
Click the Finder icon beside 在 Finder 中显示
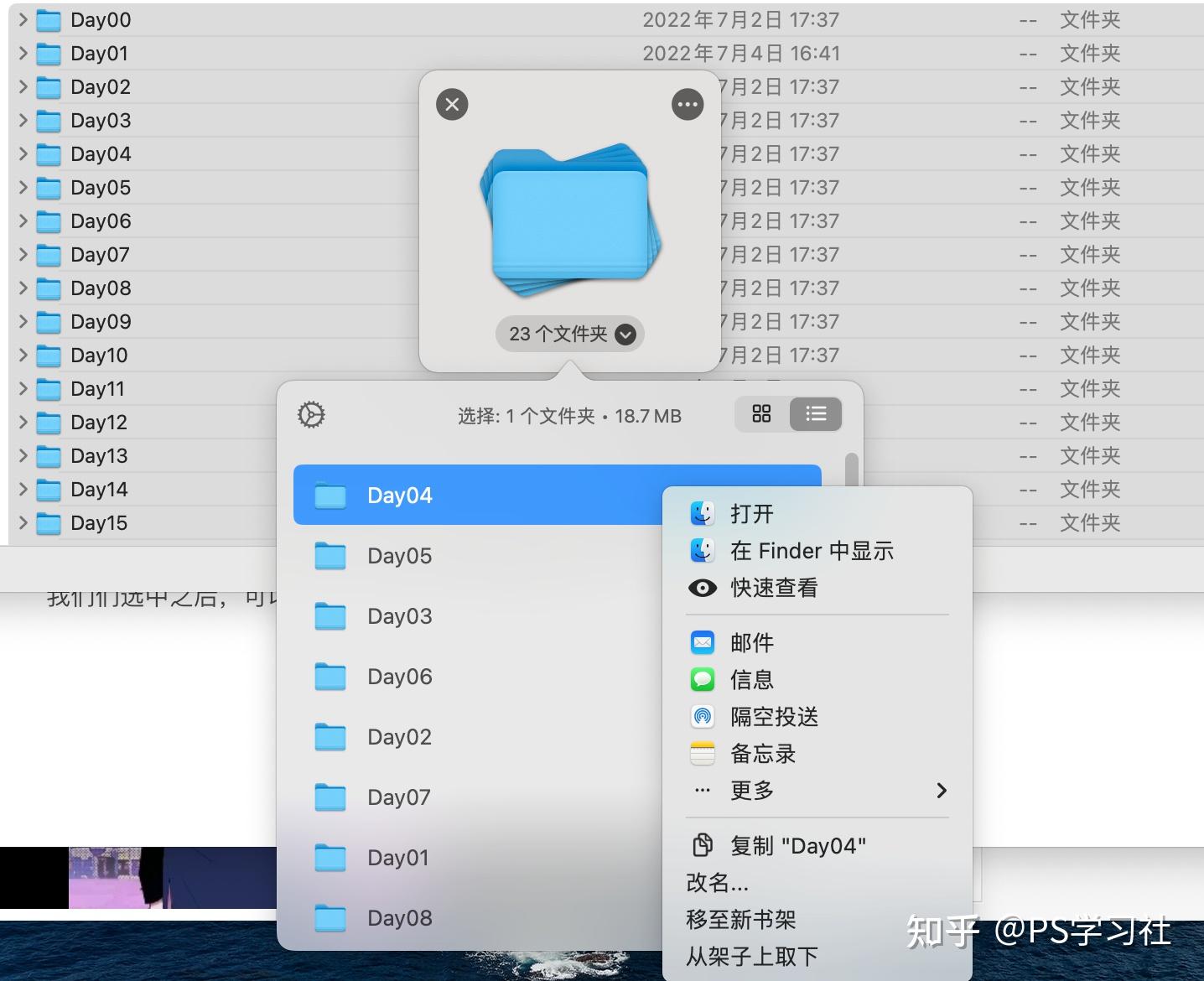click(703, 551)
